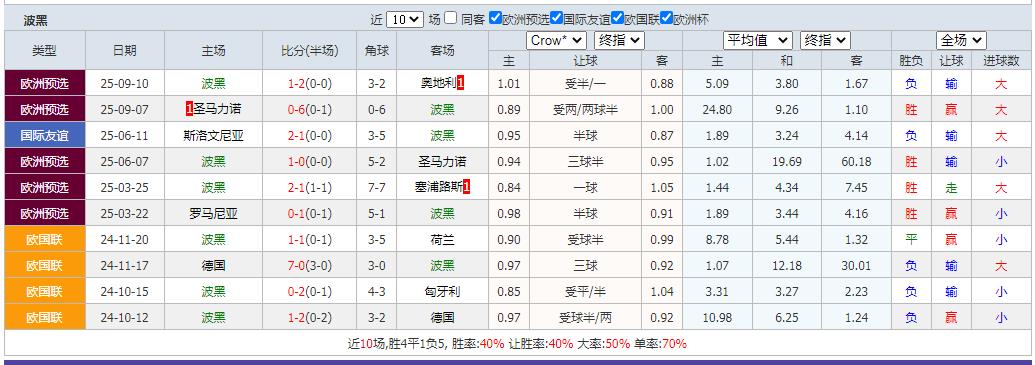Click the 荷兰 away team link
1035x365 pixels.
pos(442,240)
